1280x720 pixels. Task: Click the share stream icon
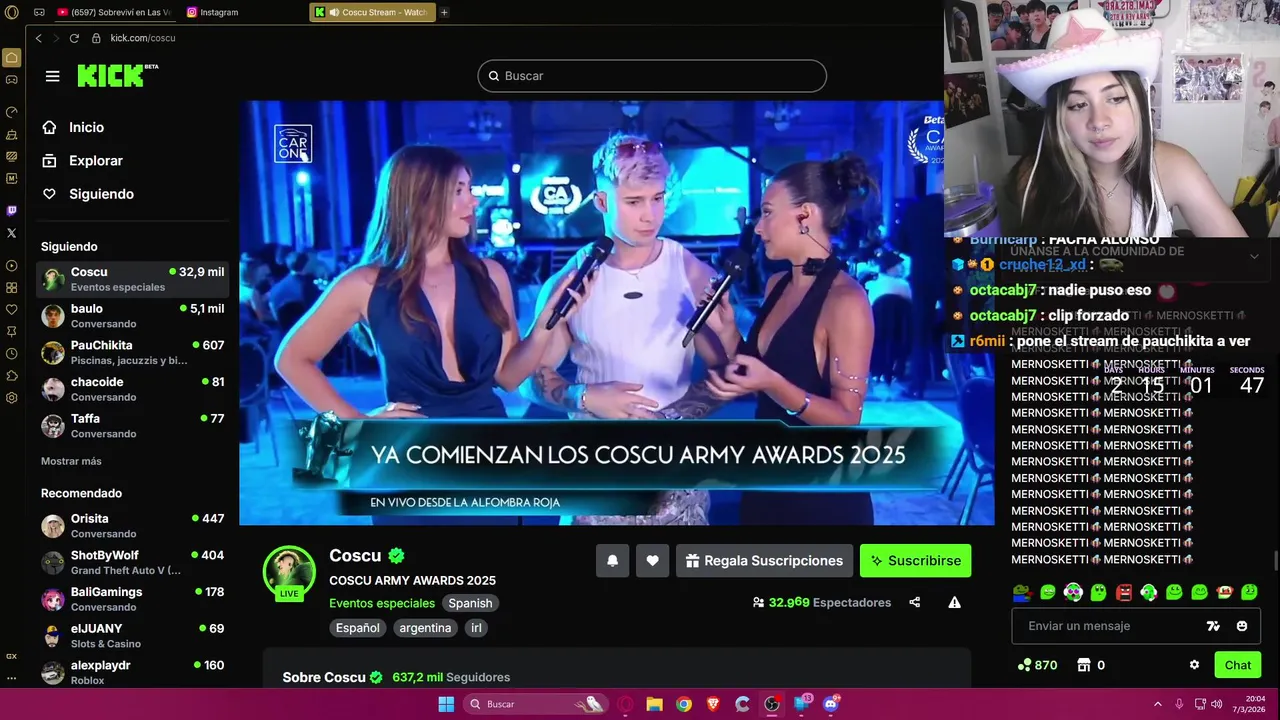point(914,602)
